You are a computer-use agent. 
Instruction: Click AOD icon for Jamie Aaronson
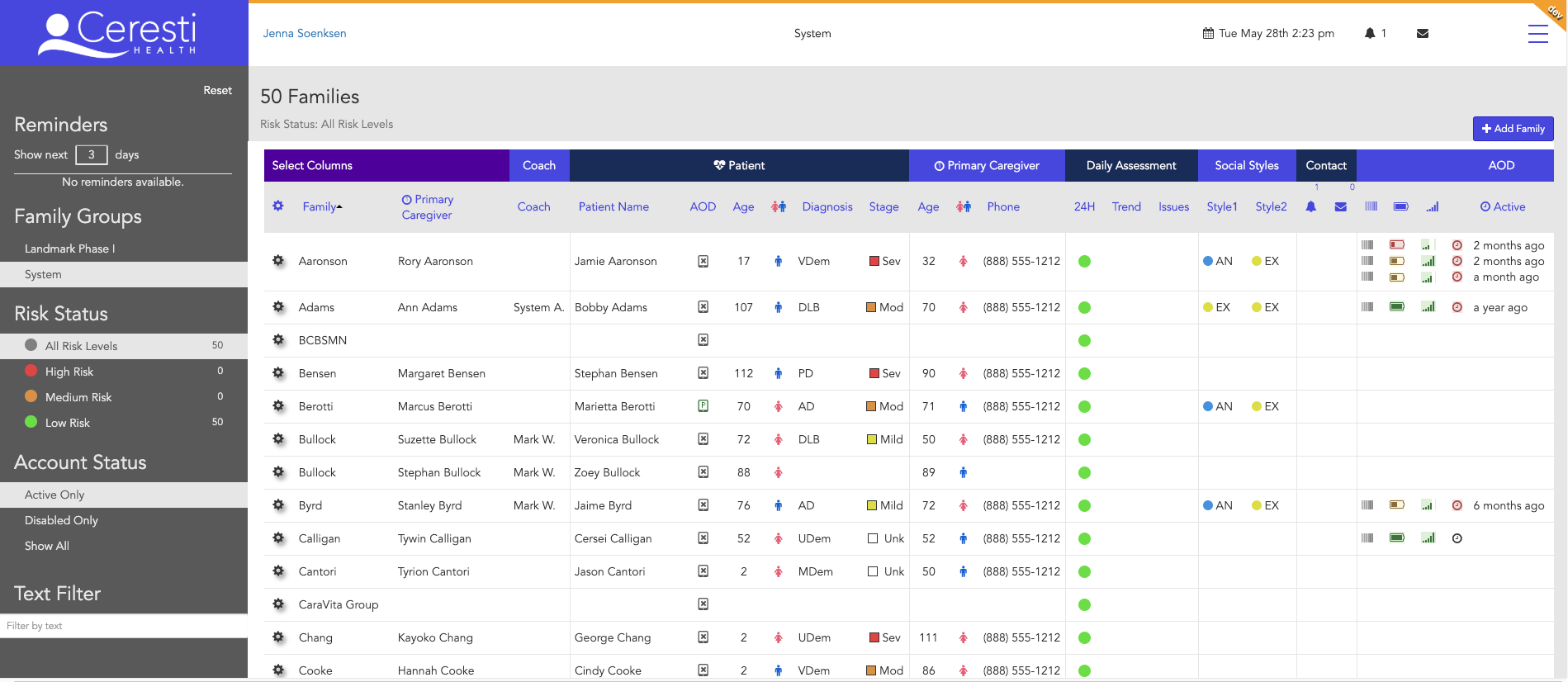pos(703,261)
